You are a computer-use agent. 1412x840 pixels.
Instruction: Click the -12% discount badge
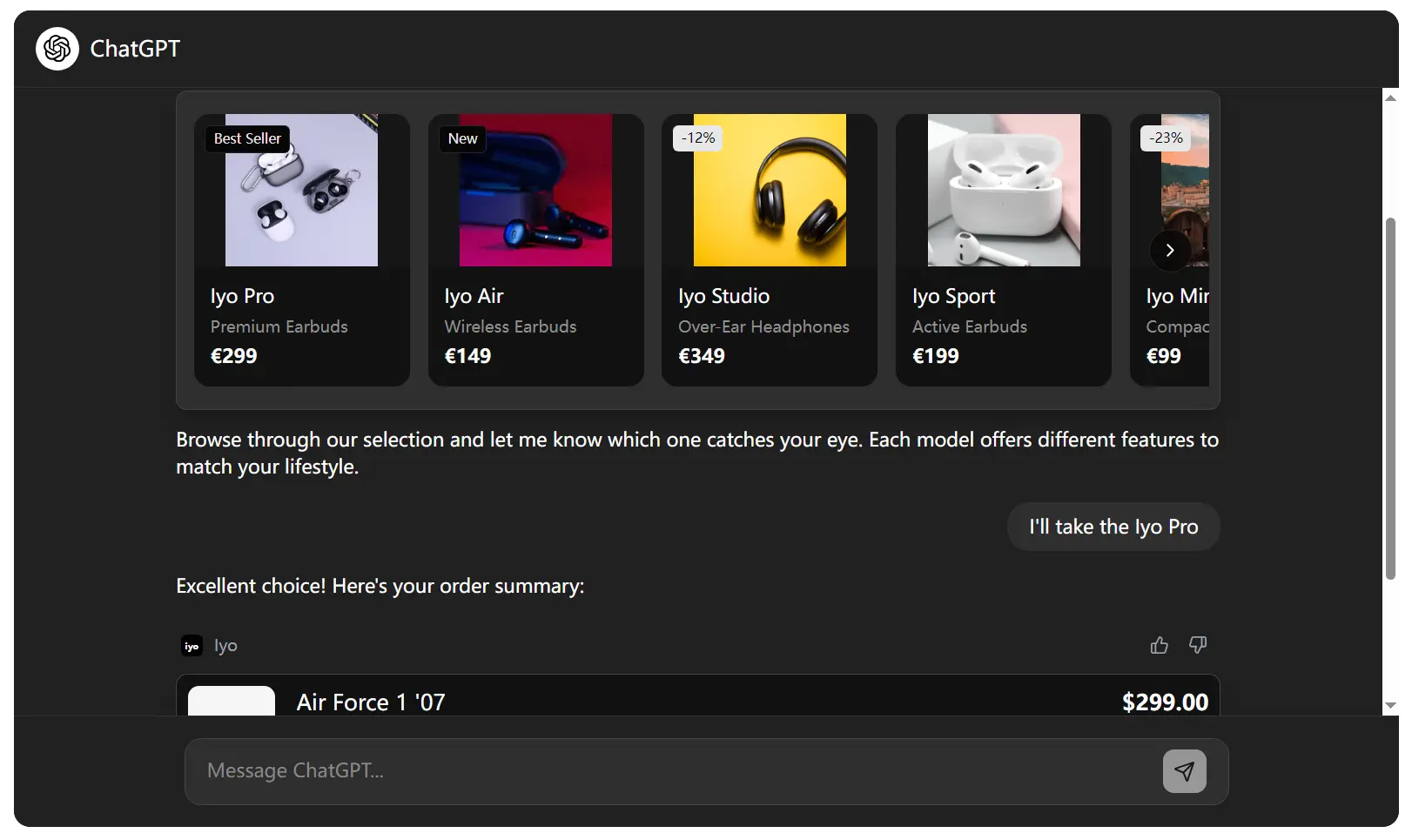698,138
